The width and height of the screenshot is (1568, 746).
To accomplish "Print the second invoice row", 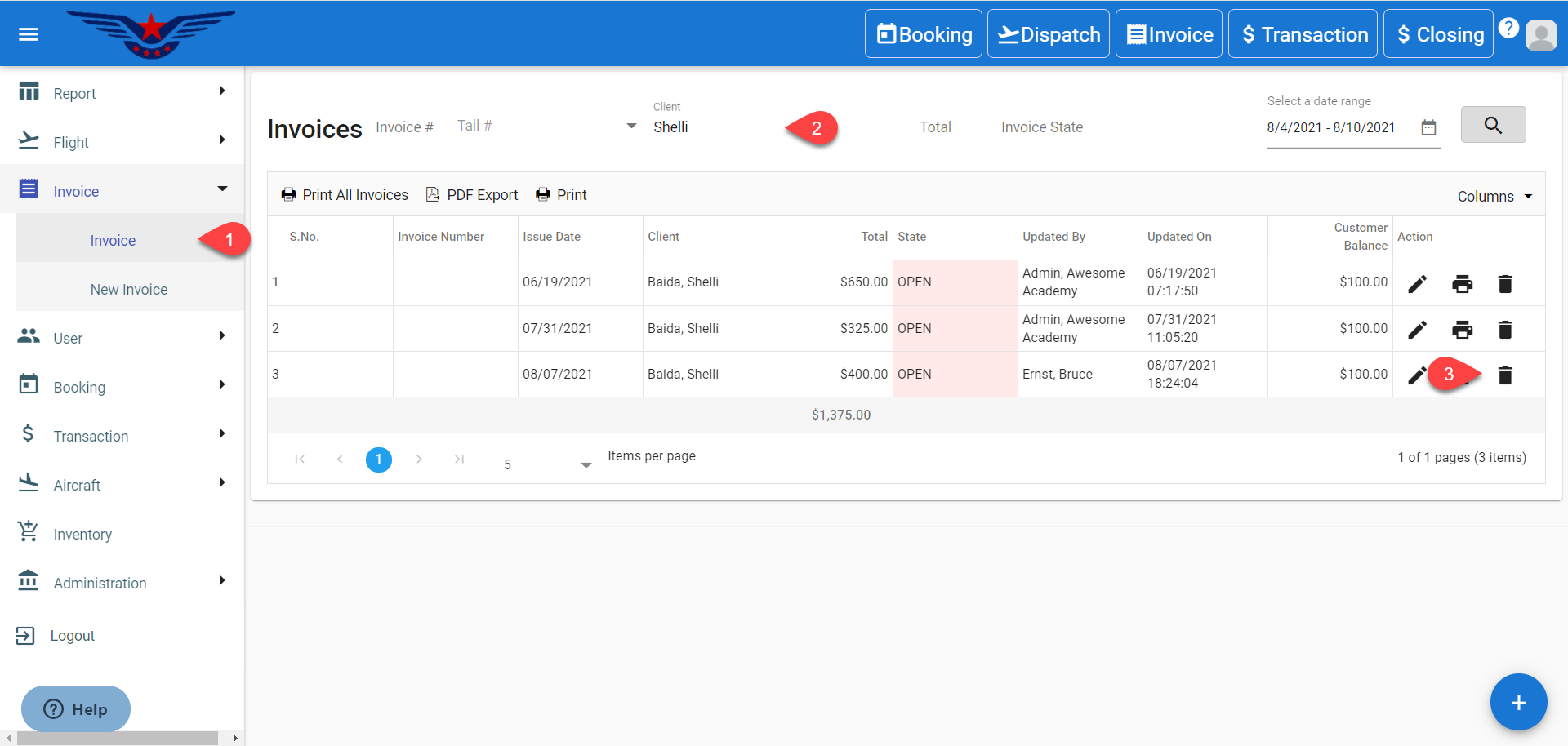I will (1462, 330).
